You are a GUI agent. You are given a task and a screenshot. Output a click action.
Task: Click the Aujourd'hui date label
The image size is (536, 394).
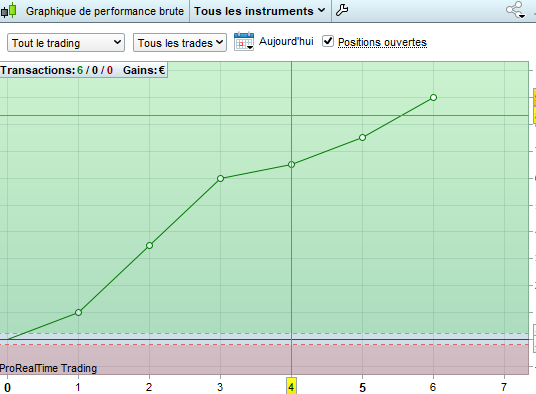[x=286, y=41]
